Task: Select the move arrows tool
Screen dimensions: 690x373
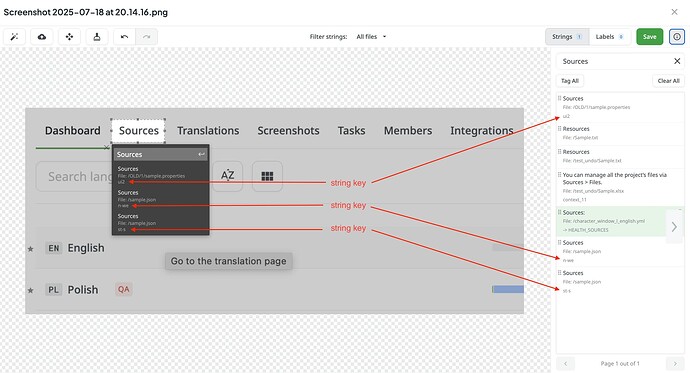Action: pos(70,37)
